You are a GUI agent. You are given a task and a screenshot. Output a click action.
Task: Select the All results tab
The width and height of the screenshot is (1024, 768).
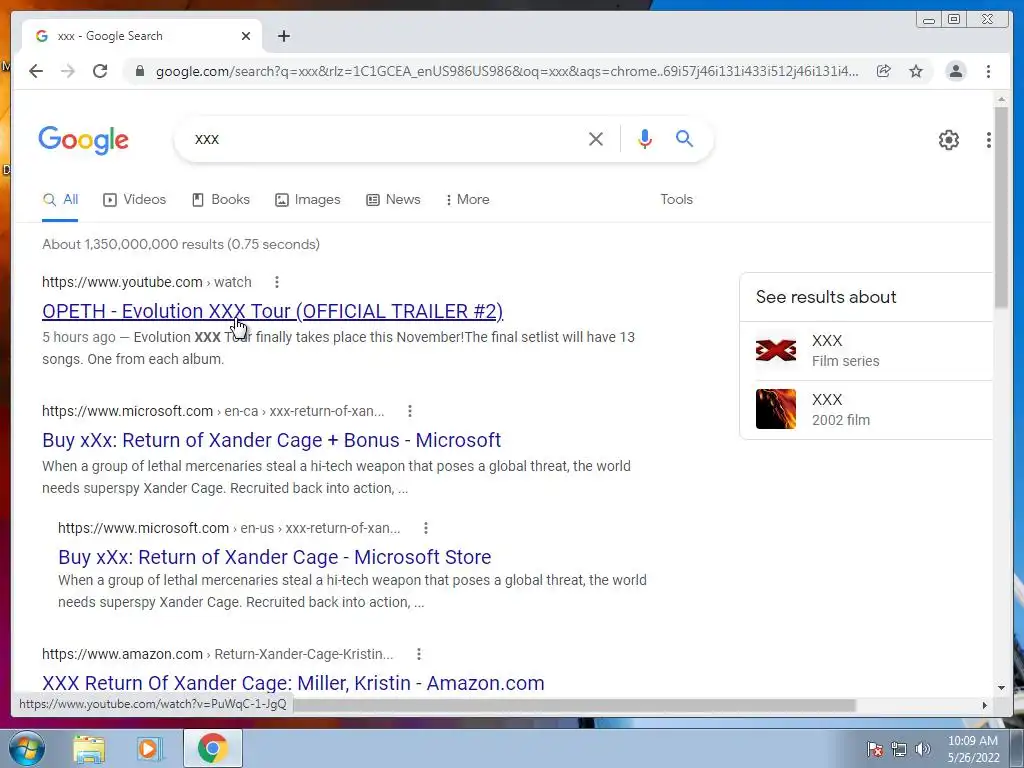[60, 200]
